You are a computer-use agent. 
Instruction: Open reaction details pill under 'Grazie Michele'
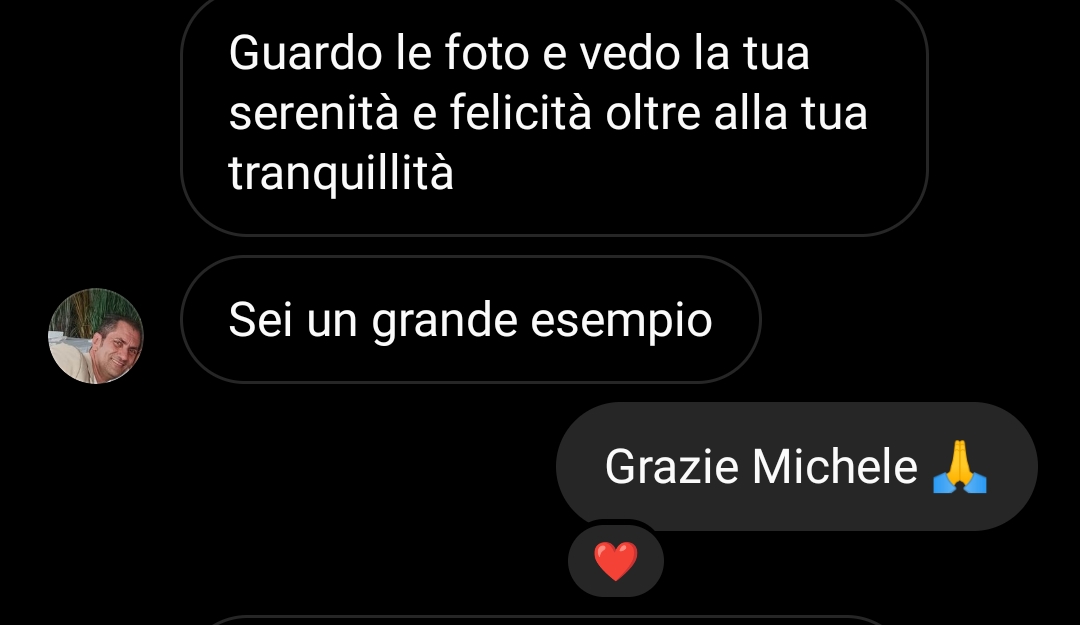616,561
